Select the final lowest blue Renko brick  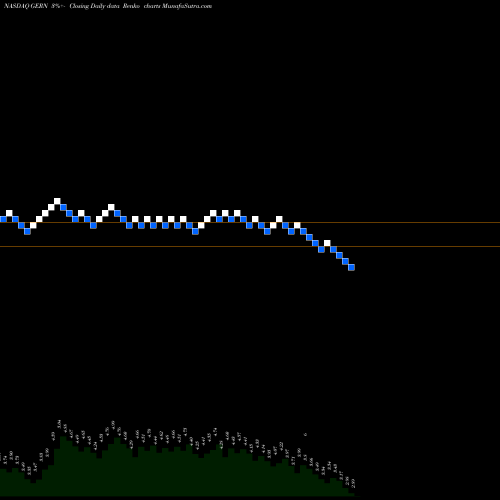[x=351, y=267]
